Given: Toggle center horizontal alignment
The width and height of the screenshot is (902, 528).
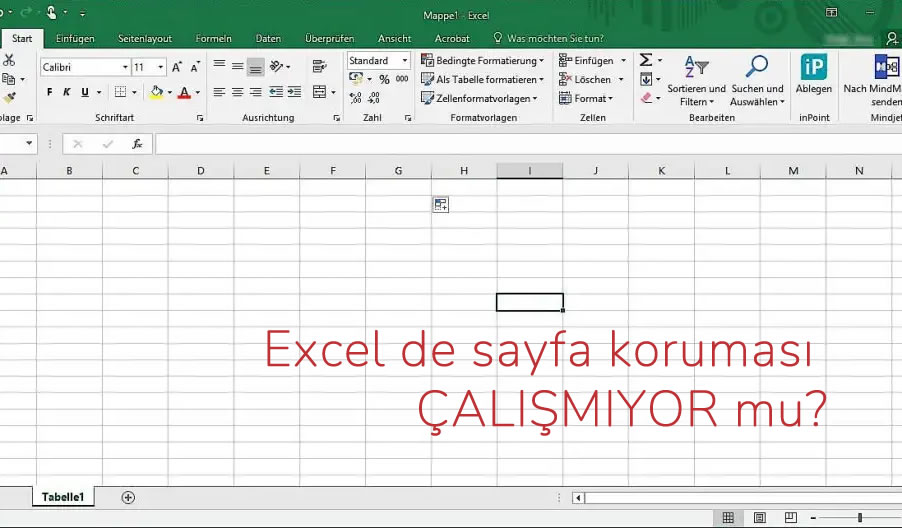Looking at the screenshot, I should [x=237, y=93].
